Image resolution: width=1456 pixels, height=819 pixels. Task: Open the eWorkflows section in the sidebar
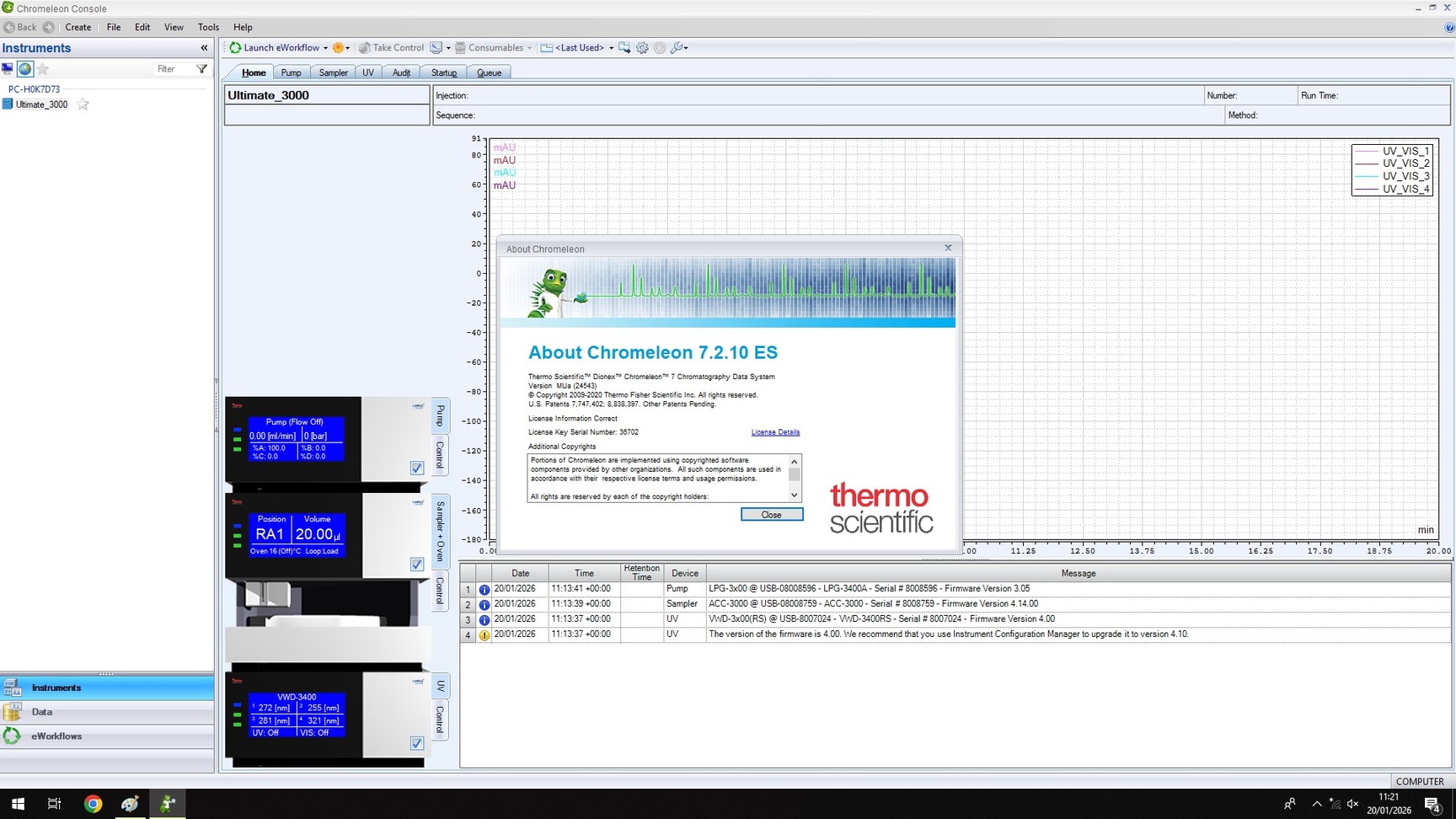coord(56,736)
